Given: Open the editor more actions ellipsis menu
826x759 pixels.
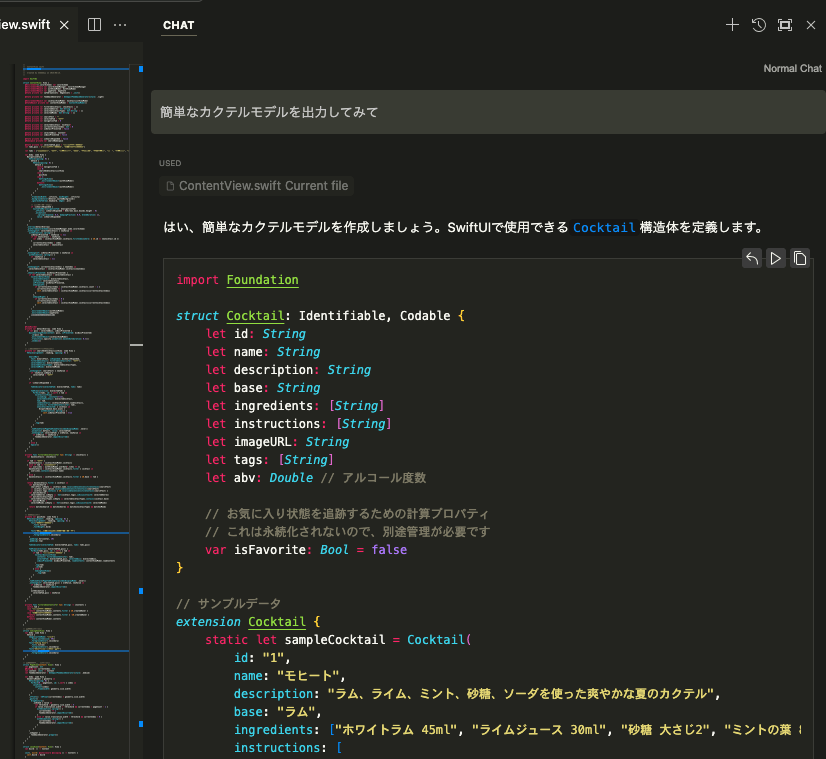Looking at the screenshot, I should [x=120, y=25].
